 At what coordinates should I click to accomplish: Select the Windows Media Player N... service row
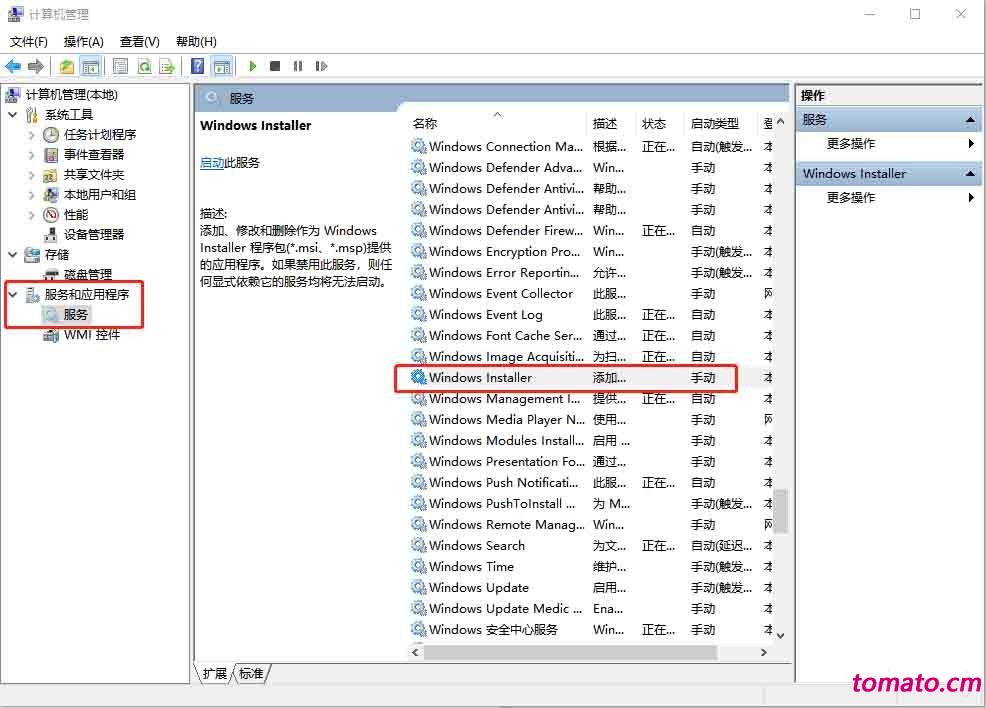(x=590, y=419)
